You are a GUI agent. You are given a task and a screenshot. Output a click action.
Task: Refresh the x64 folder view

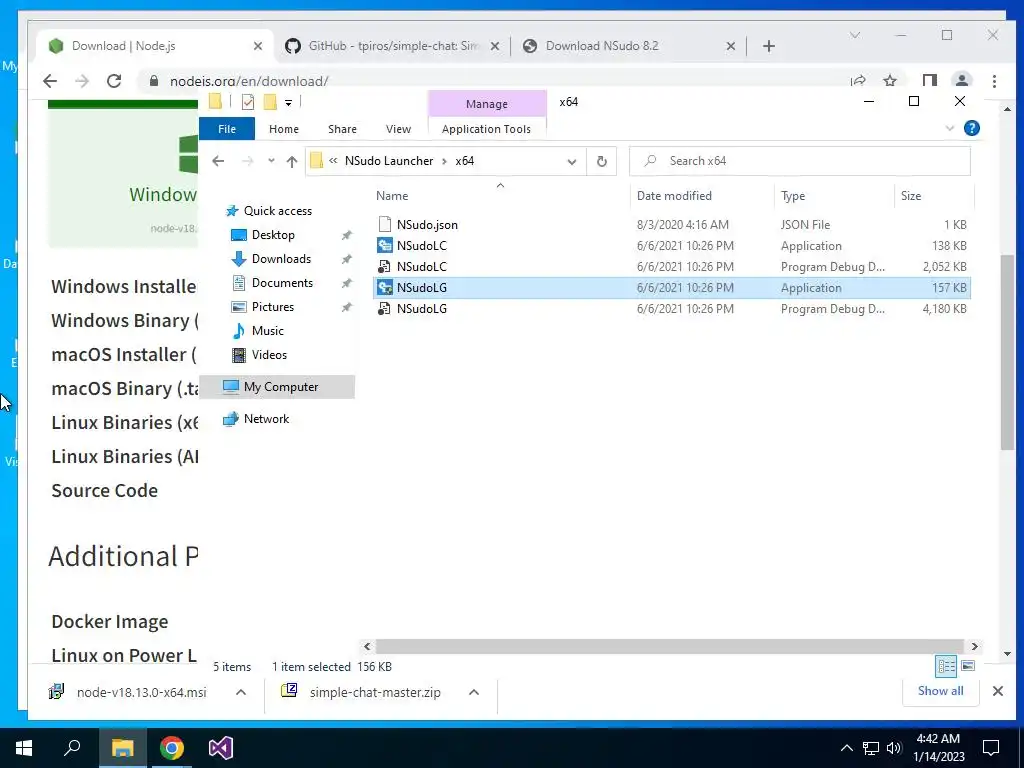[601, 161]
